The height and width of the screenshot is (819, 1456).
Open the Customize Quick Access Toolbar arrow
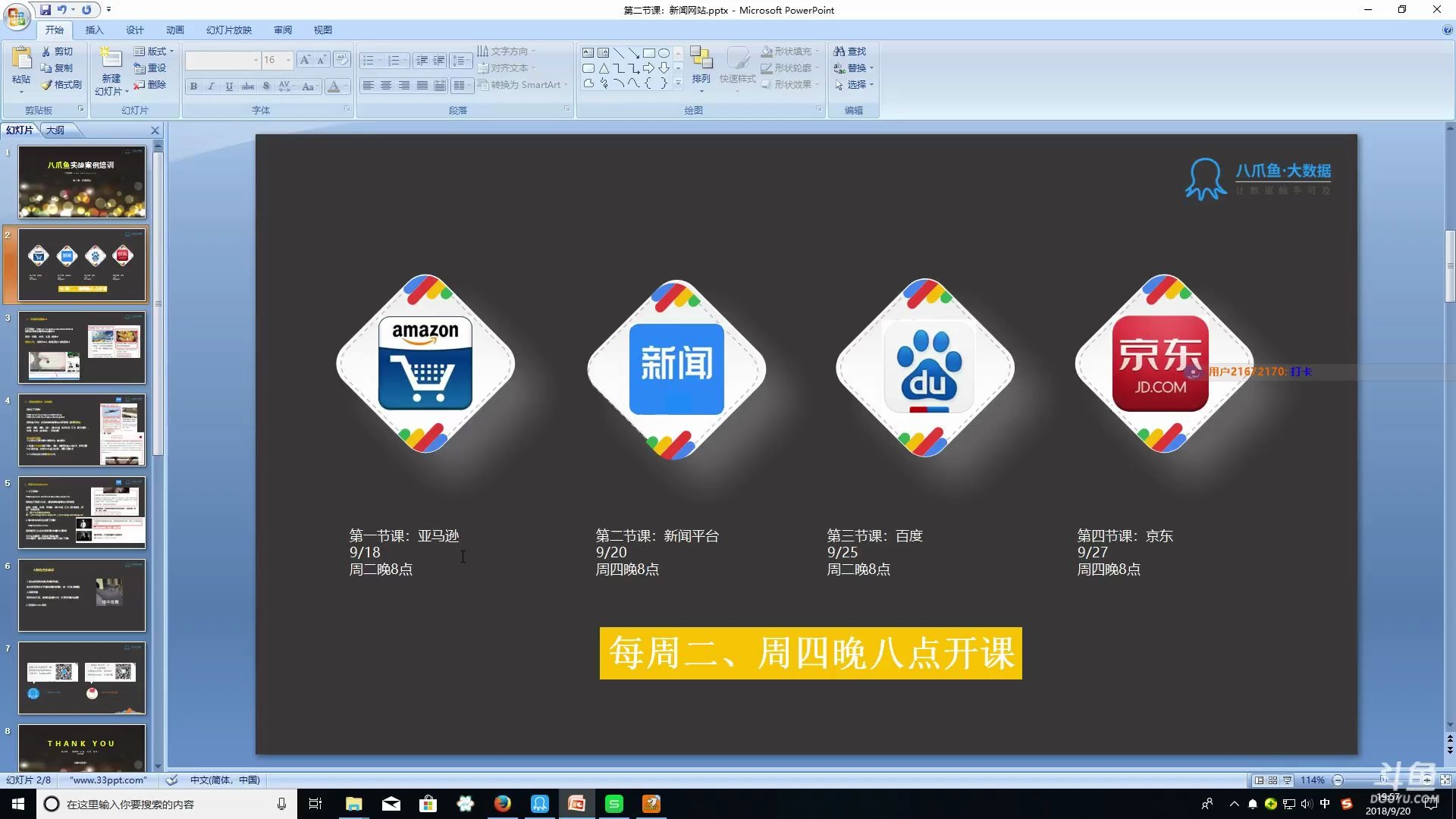108,10
